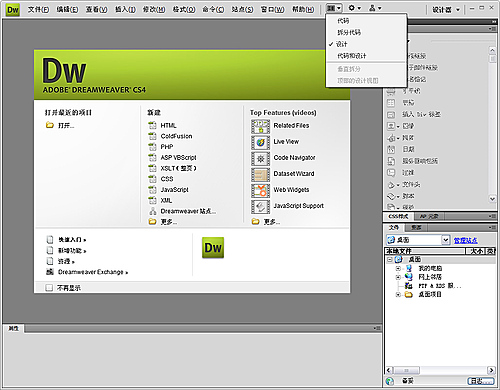Click the CSS new document icon

tap(152, 179)
